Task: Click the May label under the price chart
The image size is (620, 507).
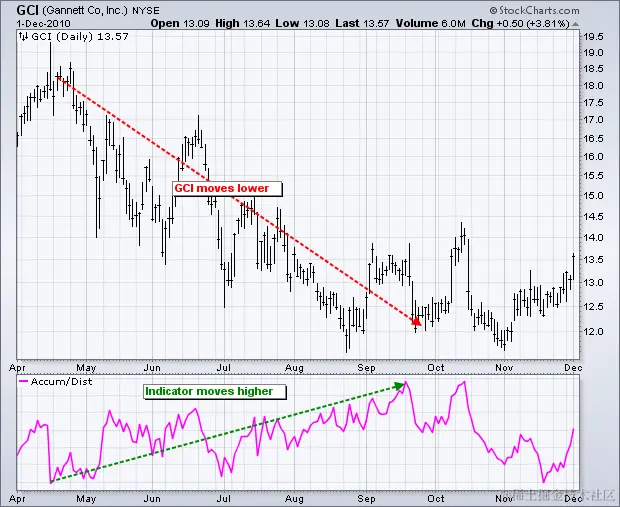Action: pyautogui.click(x=86, y=368)
